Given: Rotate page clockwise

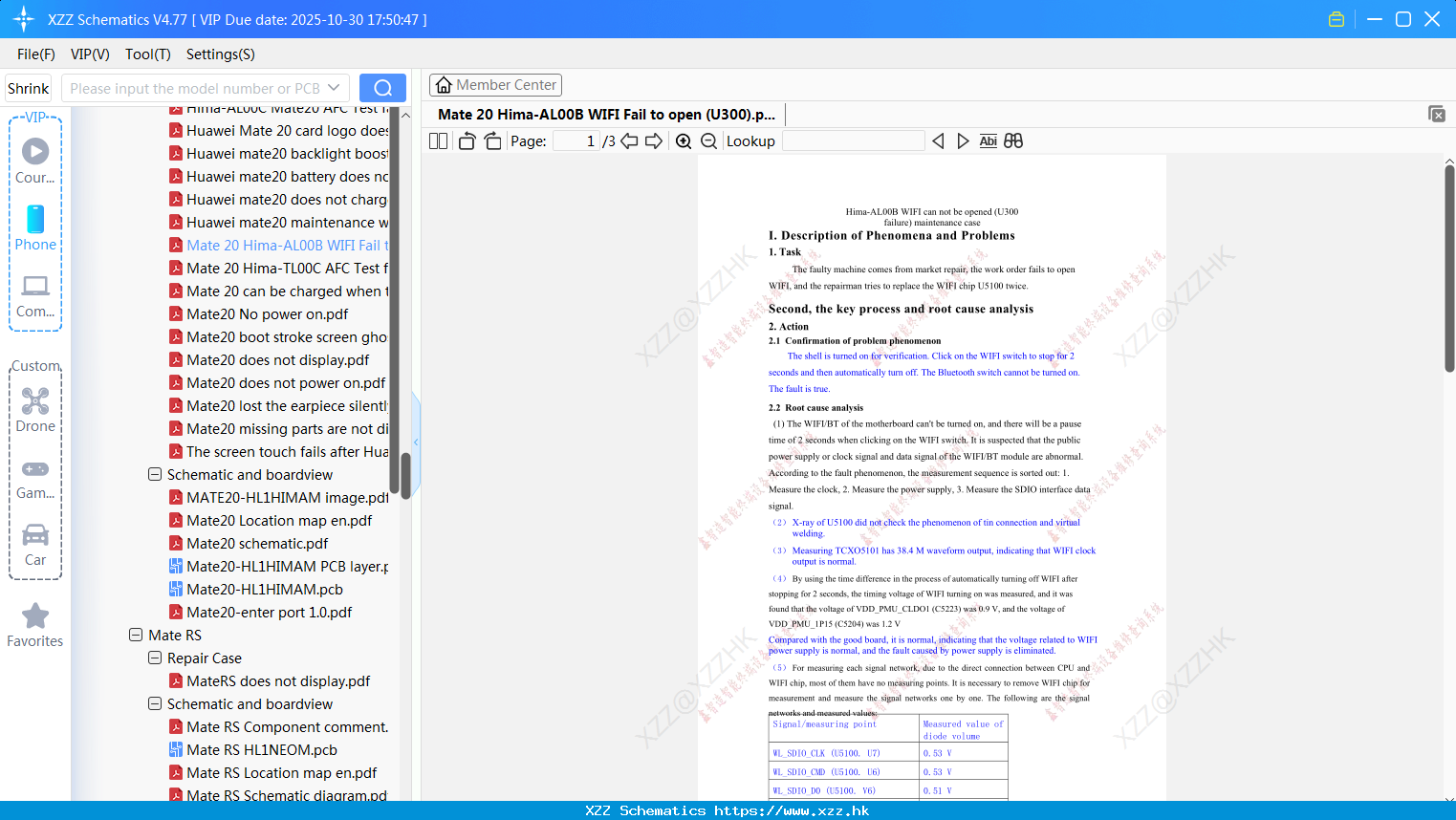Looking at the screenshot, I should 493,140.
